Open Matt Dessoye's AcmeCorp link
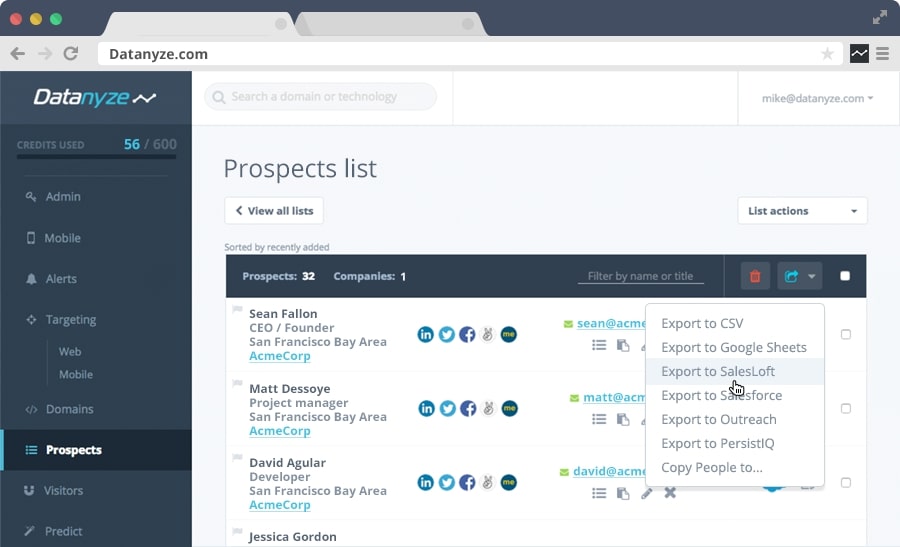 (x=280, y=430)
